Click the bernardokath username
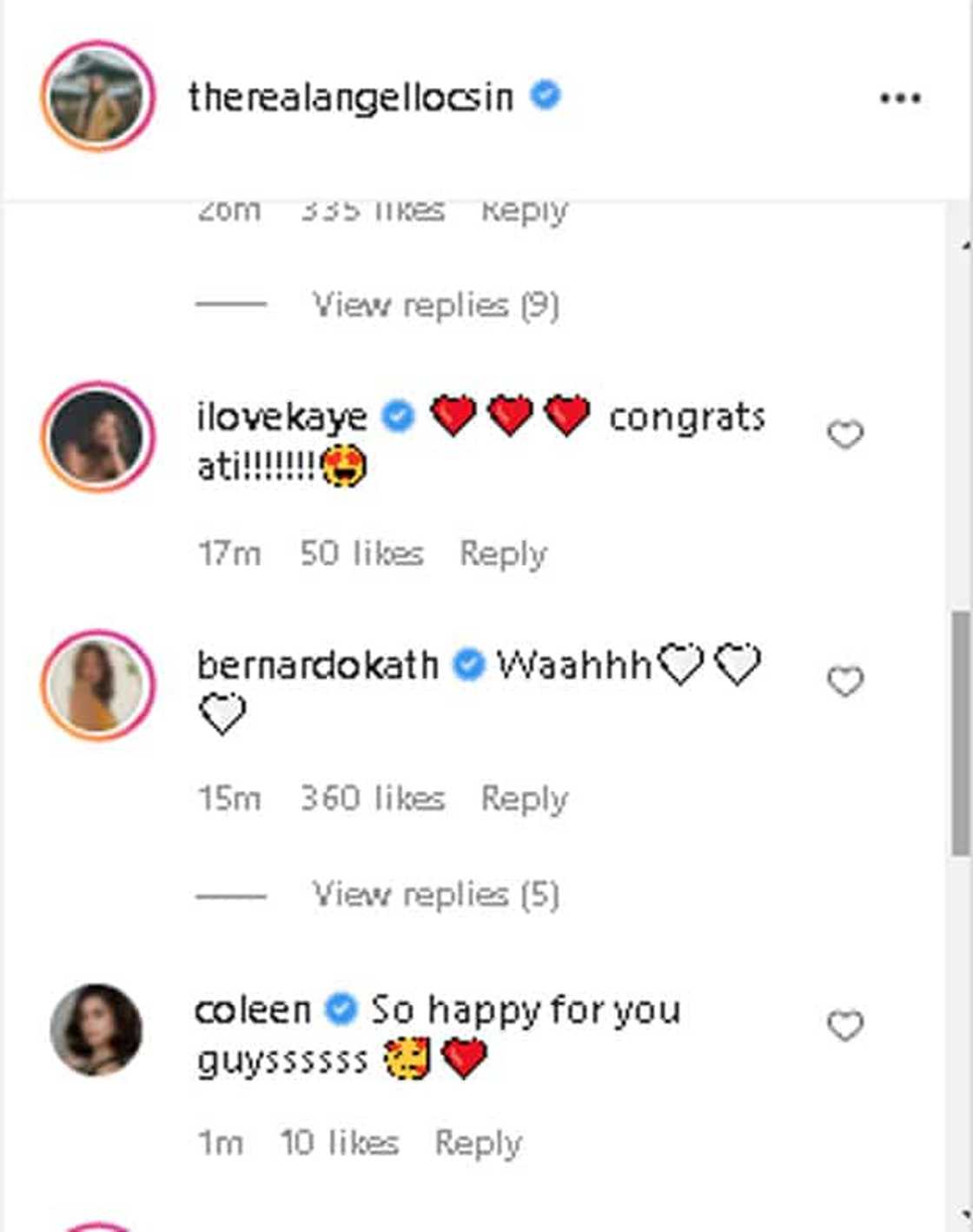Viewport: 973px width, 1232px height. pyautogui.click(x=317, y=666)
